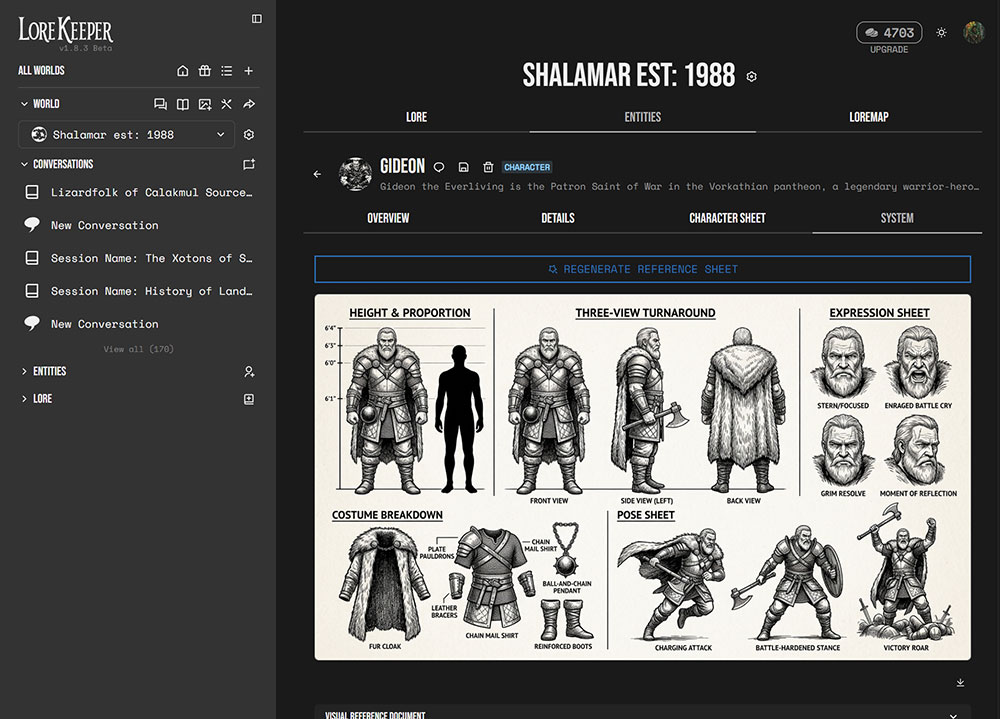Open world settings with the gear icon

[248, 134]
